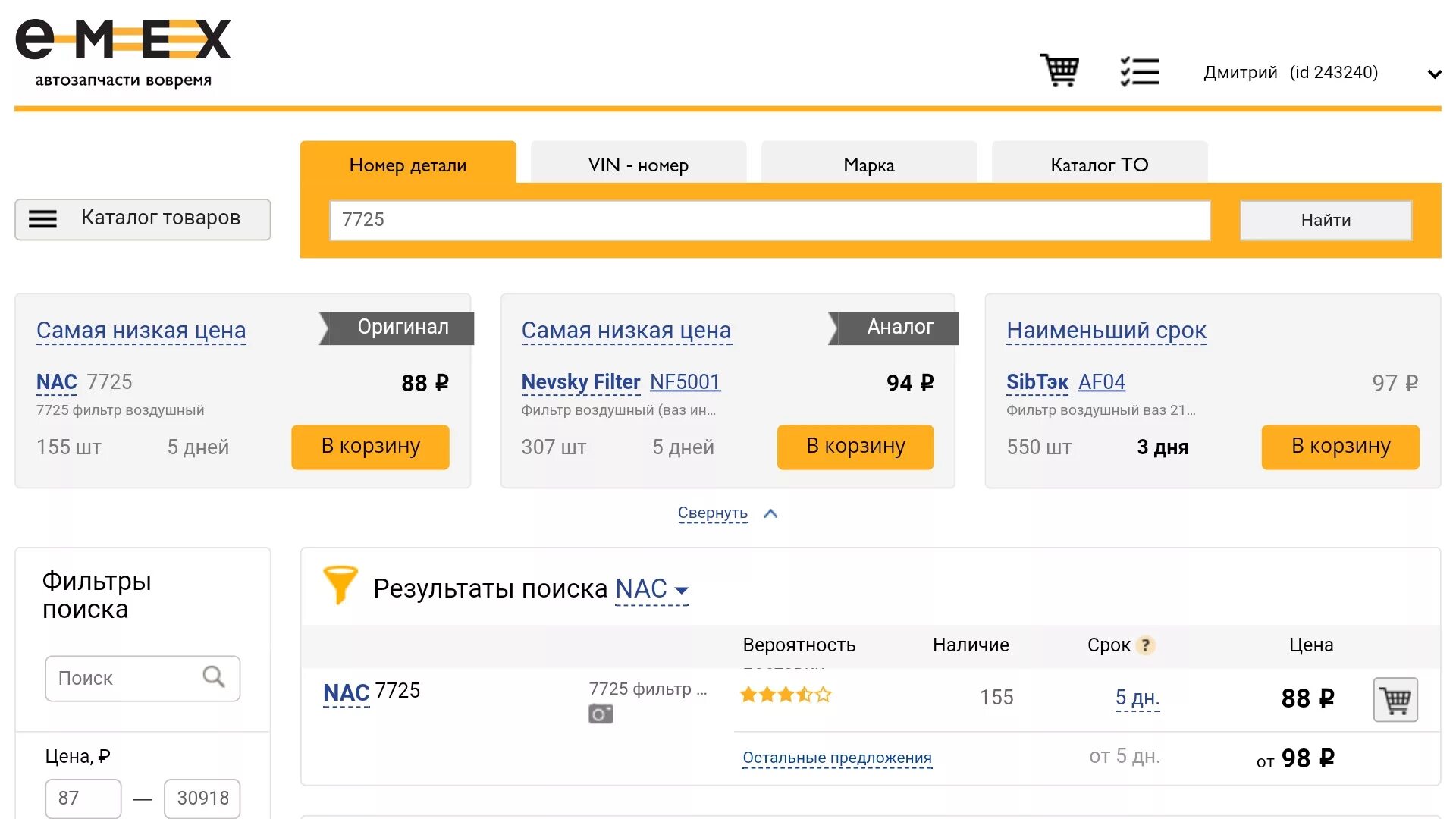This screenshot has height=819, width=1456.
Task: Open Остальные предложения link
Action: (x=836, y=758)
